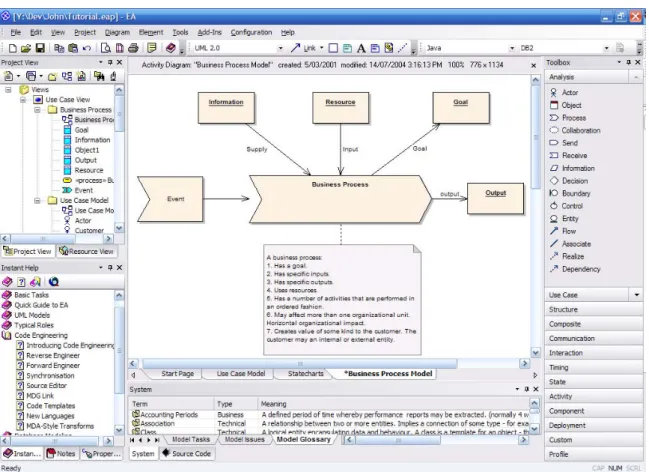Open the UML 2.0 dropdown

pos(280,48)
